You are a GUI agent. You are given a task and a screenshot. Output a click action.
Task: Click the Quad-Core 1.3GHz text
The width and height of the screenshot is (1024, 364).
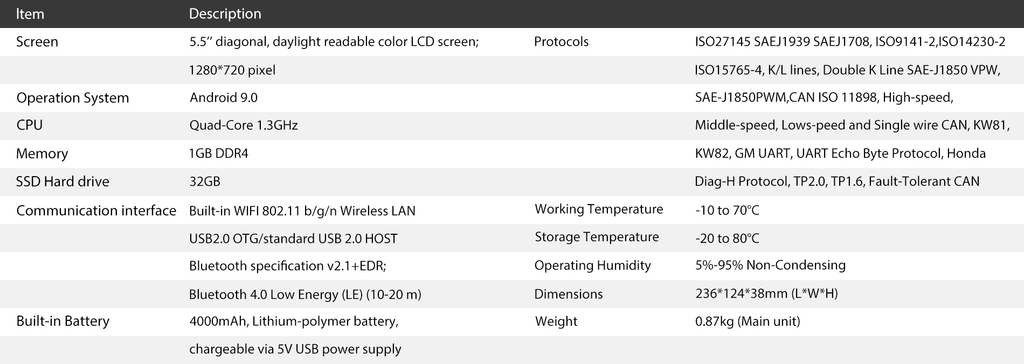(x=243, y=125)
